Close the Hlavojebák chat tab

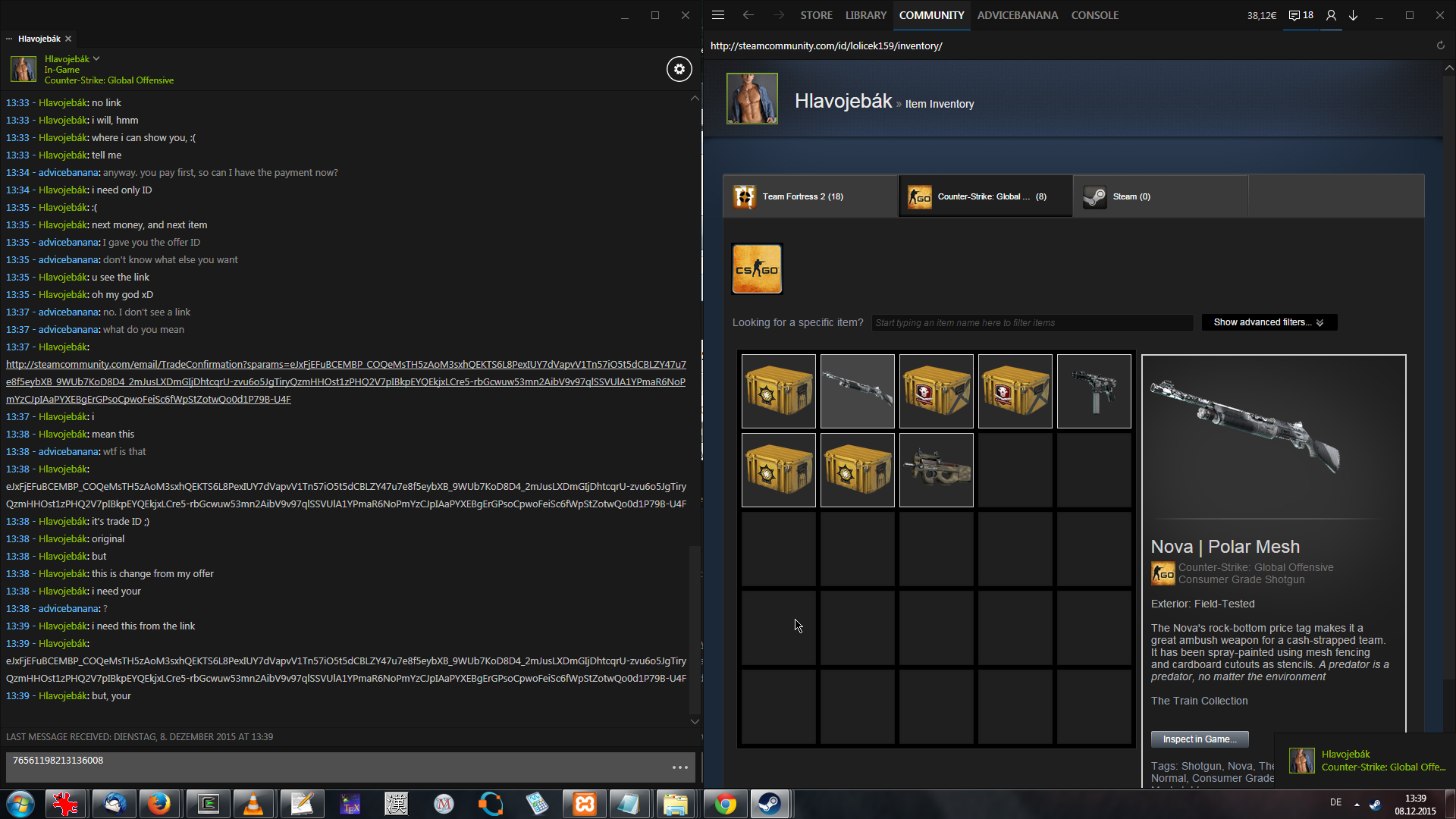point(68,39)
